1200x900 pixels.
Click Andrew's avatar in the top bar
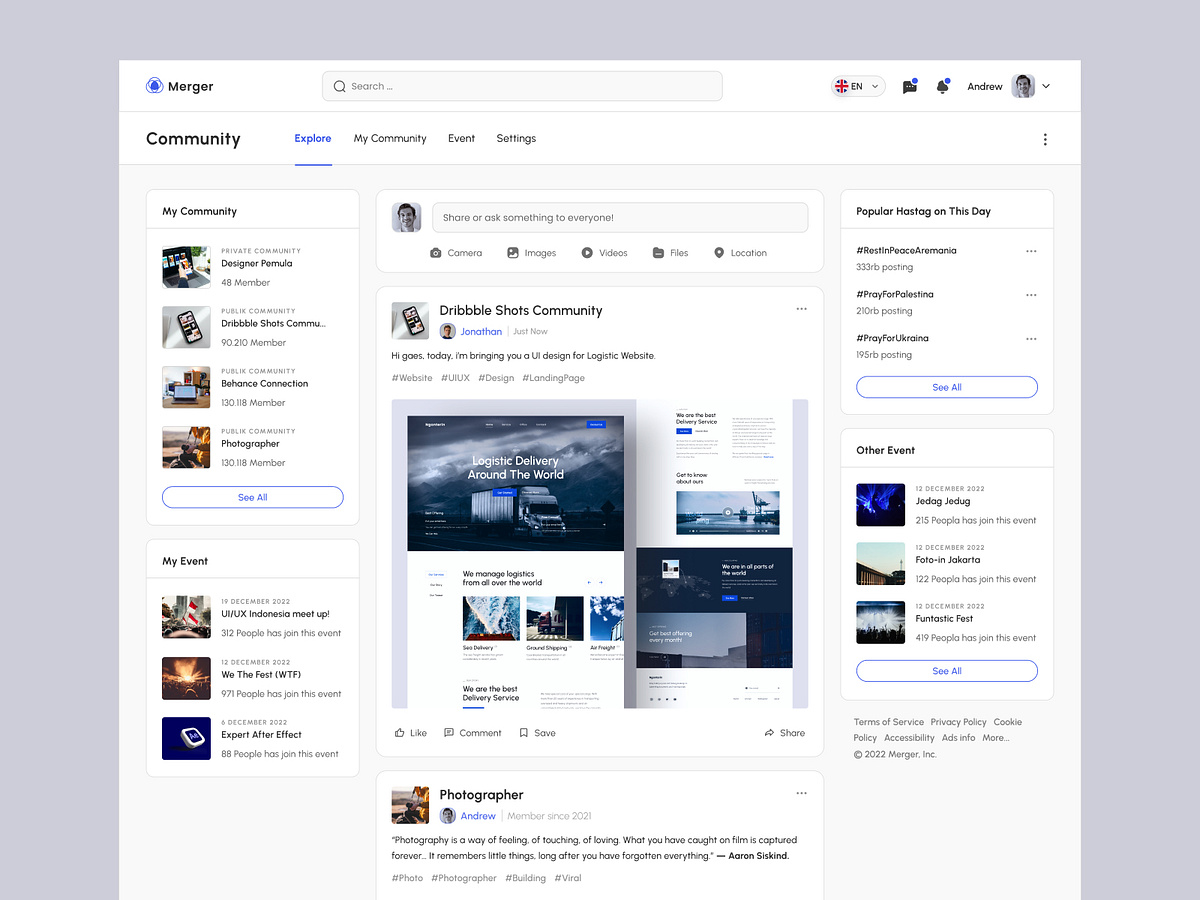click(x=1023, y=86)
